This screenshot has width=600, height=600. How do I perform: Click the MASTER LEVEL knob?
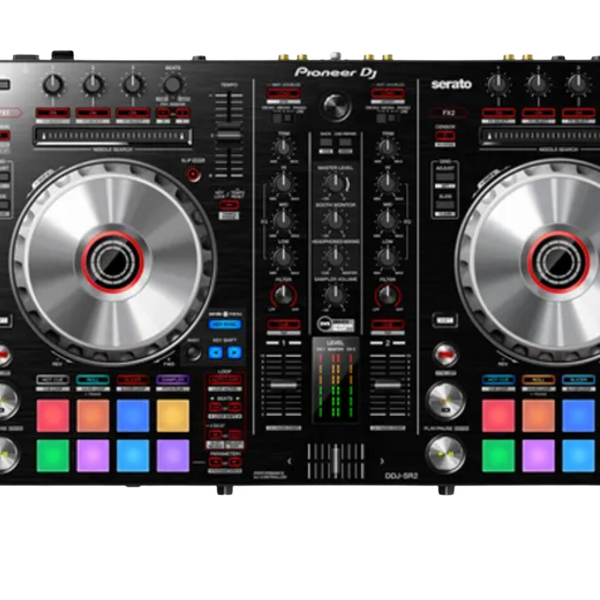(335, 183)
